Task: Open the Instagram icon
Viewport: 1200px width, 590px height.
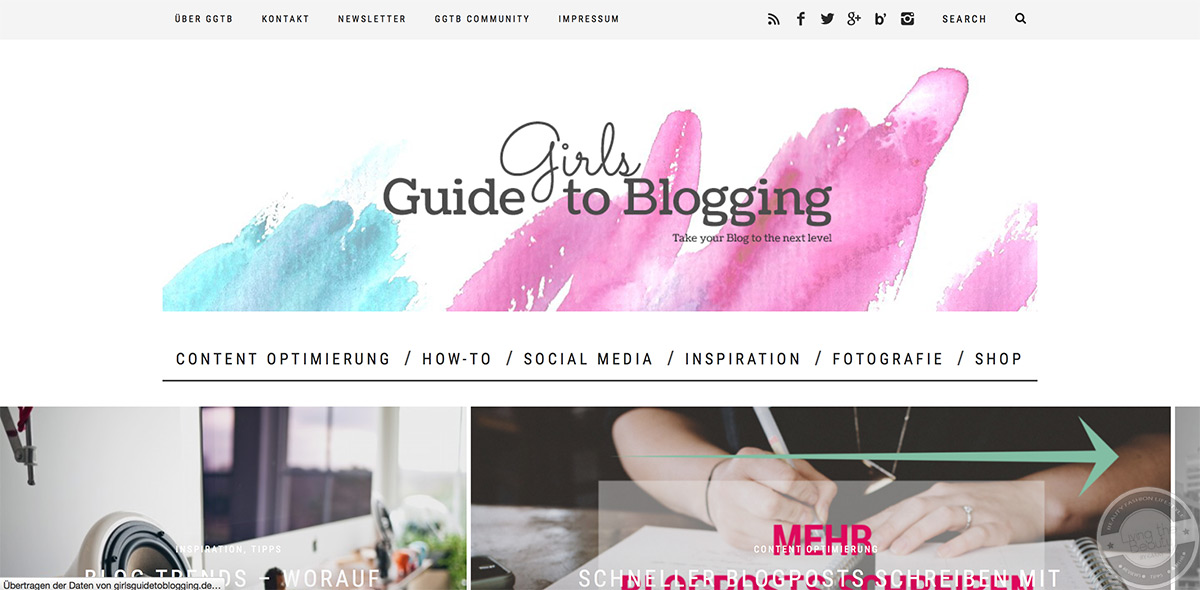Action: (x=907, y=19)
